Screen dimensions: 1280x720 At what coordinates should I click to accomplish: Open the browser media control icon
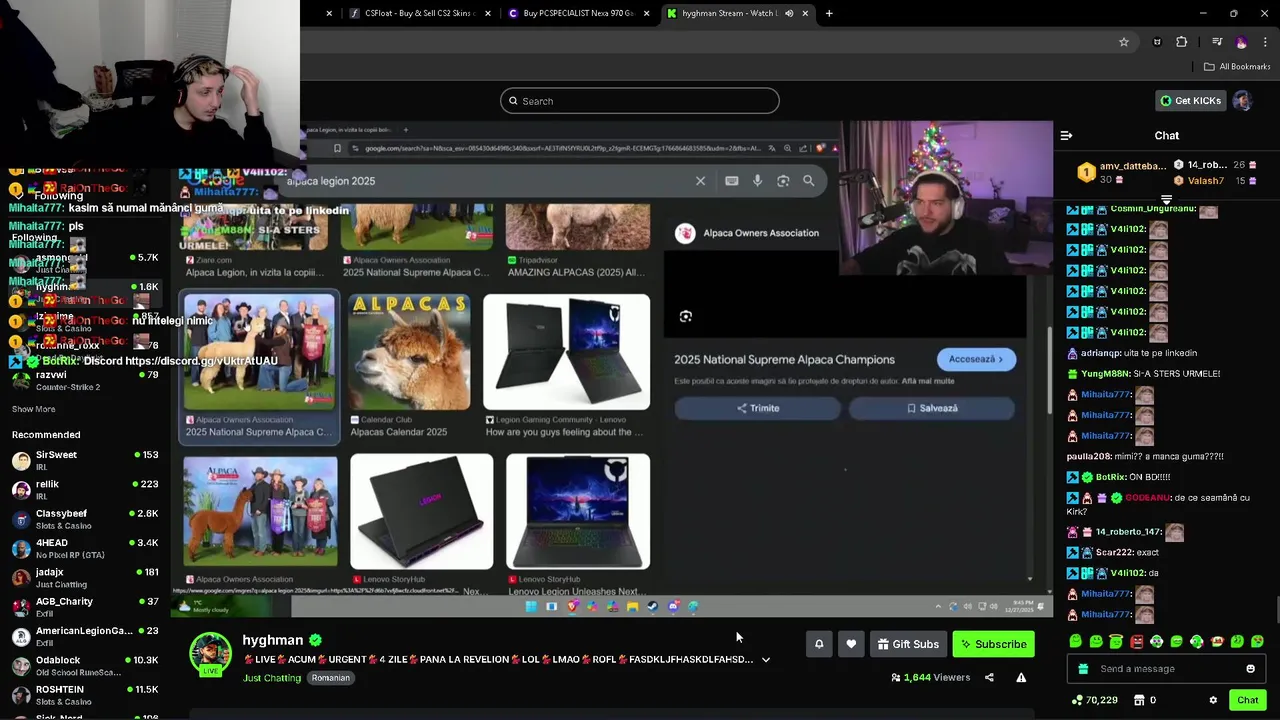(x=1217, y=42)
